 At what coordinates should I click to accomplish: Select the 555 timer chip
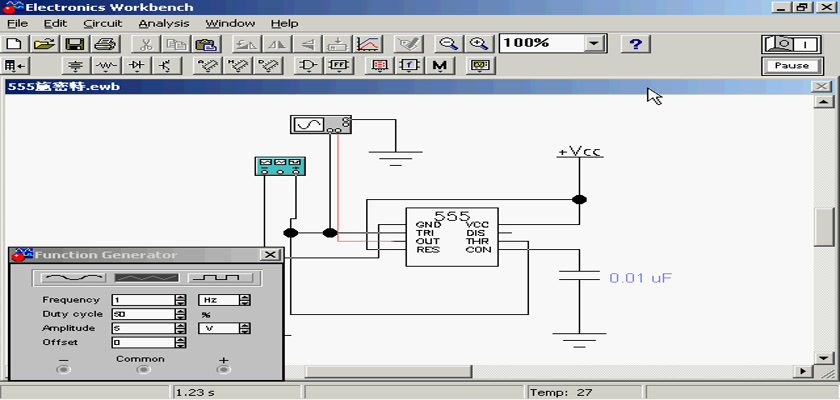click(x=452, y=237)
